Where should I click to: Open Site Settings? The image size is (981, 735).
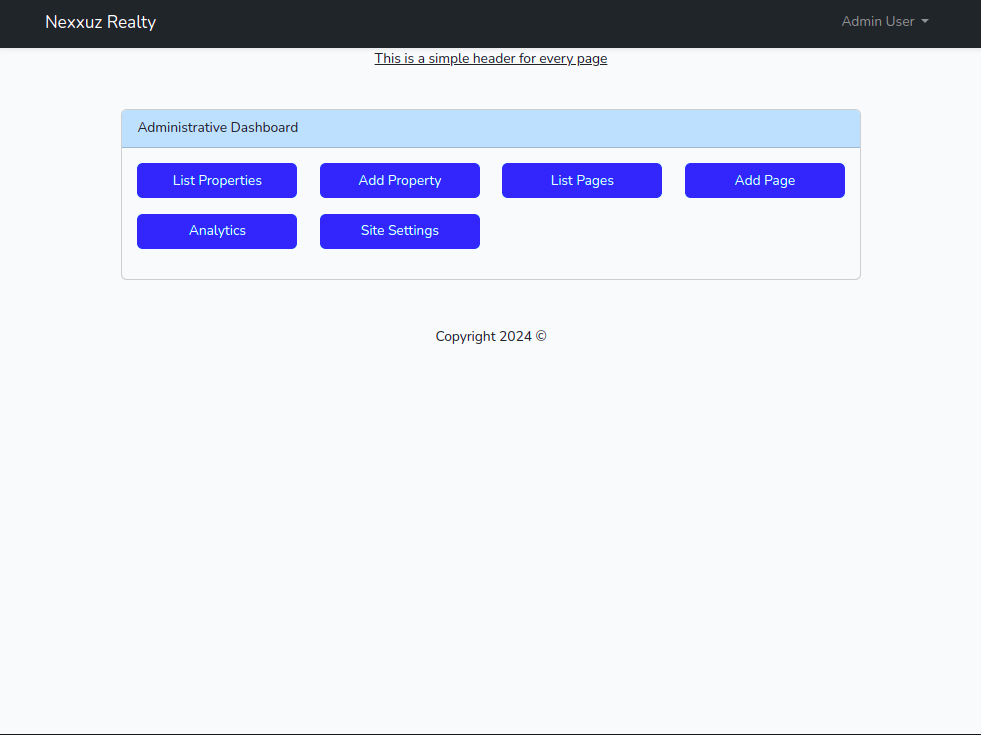(400, 231)
